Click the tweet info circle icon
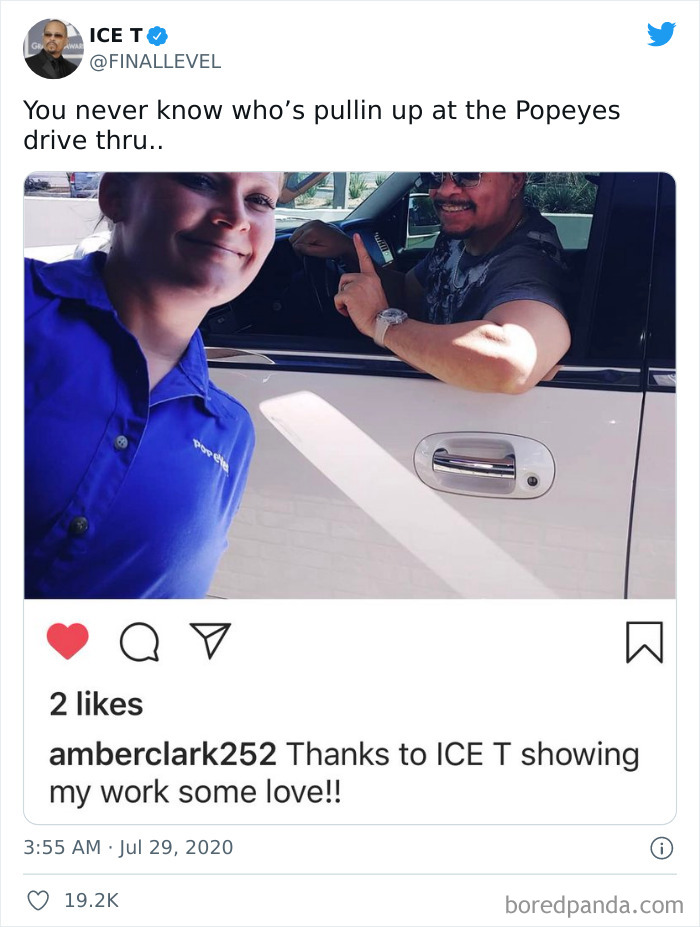The height and width of the screenshot is (927, 700). click(661, 848)
